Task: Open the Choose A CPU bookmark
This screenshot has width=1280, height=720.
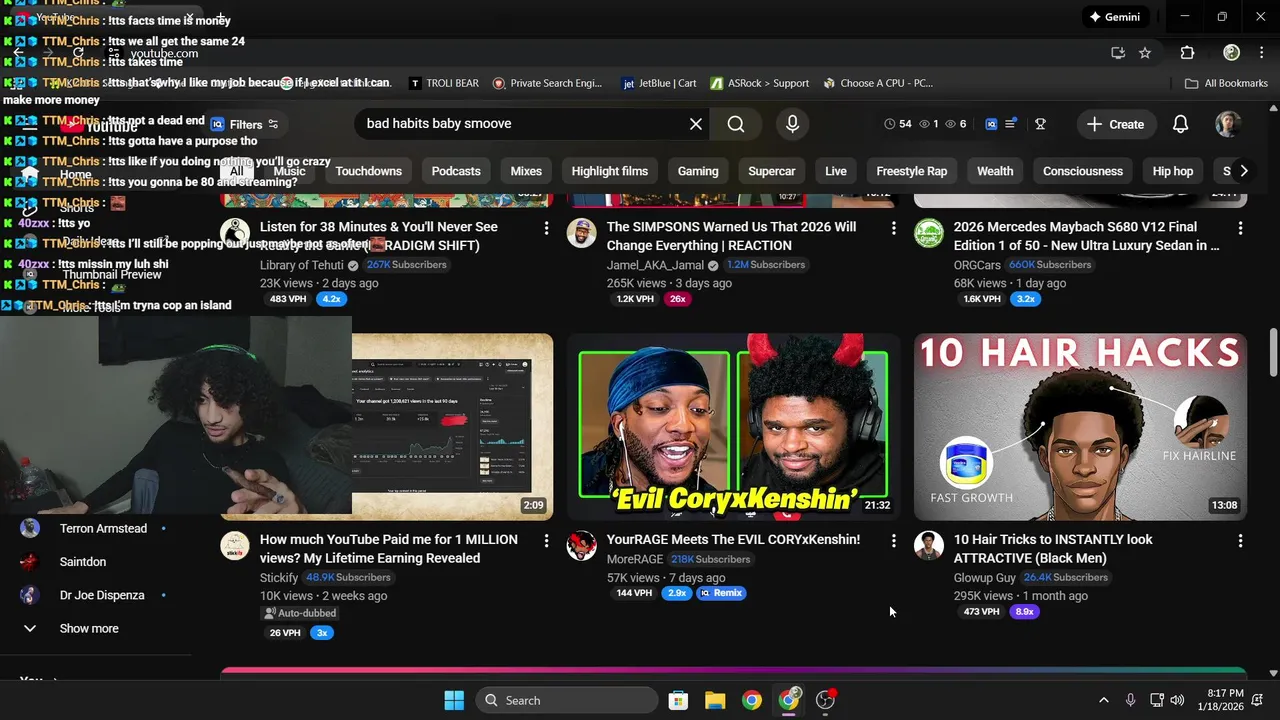Action: [x=877, y=83]
